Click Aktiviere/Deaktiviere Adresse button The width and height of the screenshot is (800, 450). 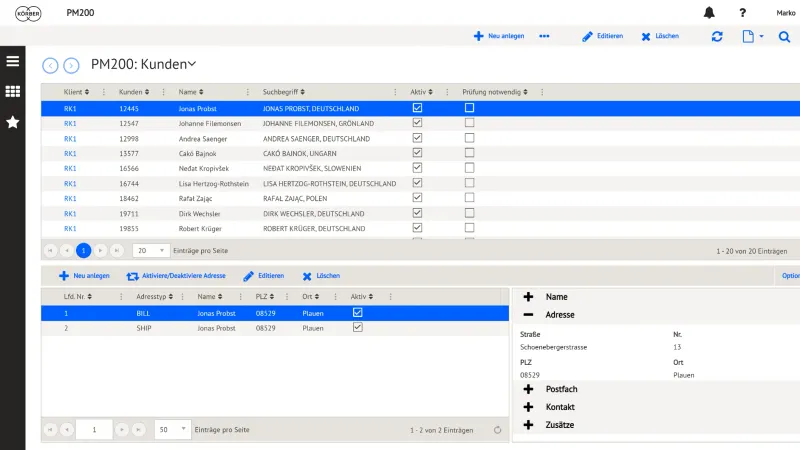pyautogui.click(x=176, y=276)
